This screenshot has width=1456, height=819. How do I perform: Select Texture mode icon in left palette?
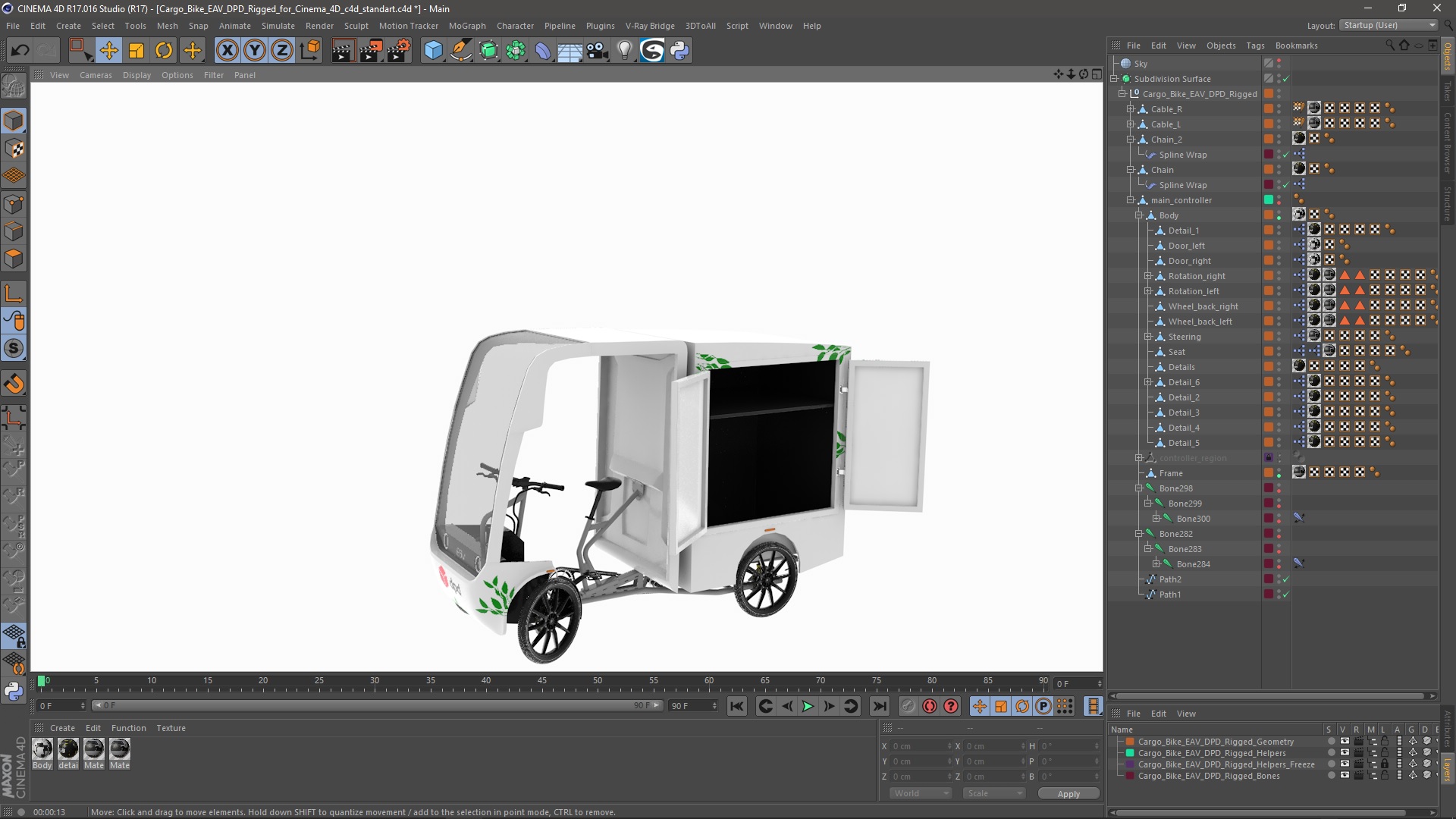click(x=14, y=149)
